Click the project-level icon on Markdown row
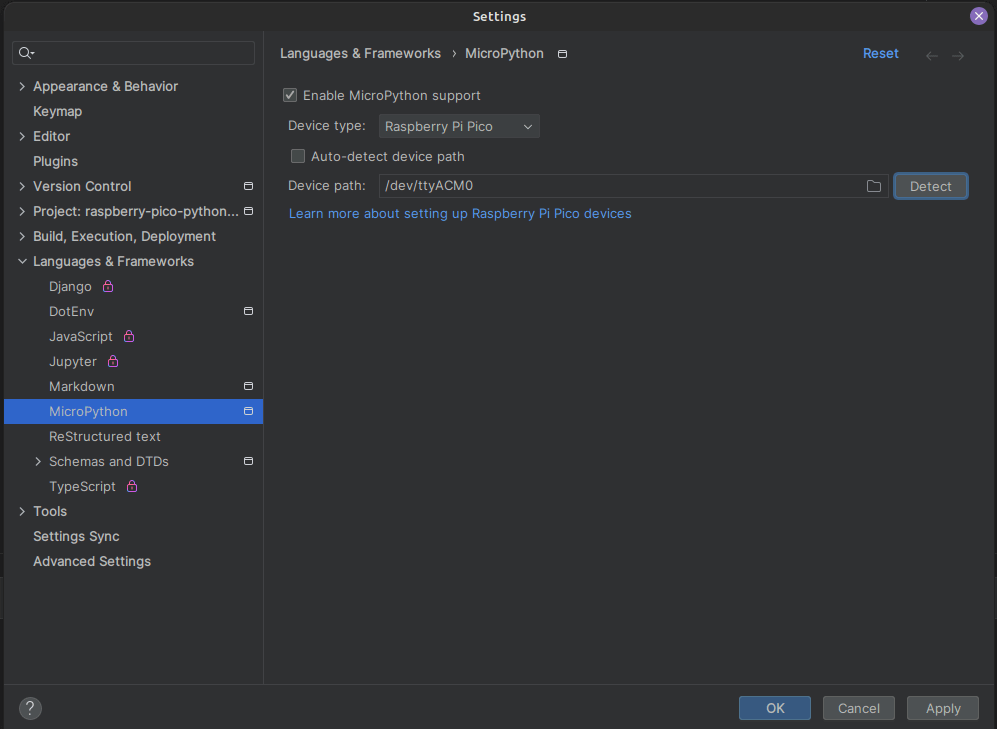This screenshot has height=729, width=997. [x=249, y=386]
